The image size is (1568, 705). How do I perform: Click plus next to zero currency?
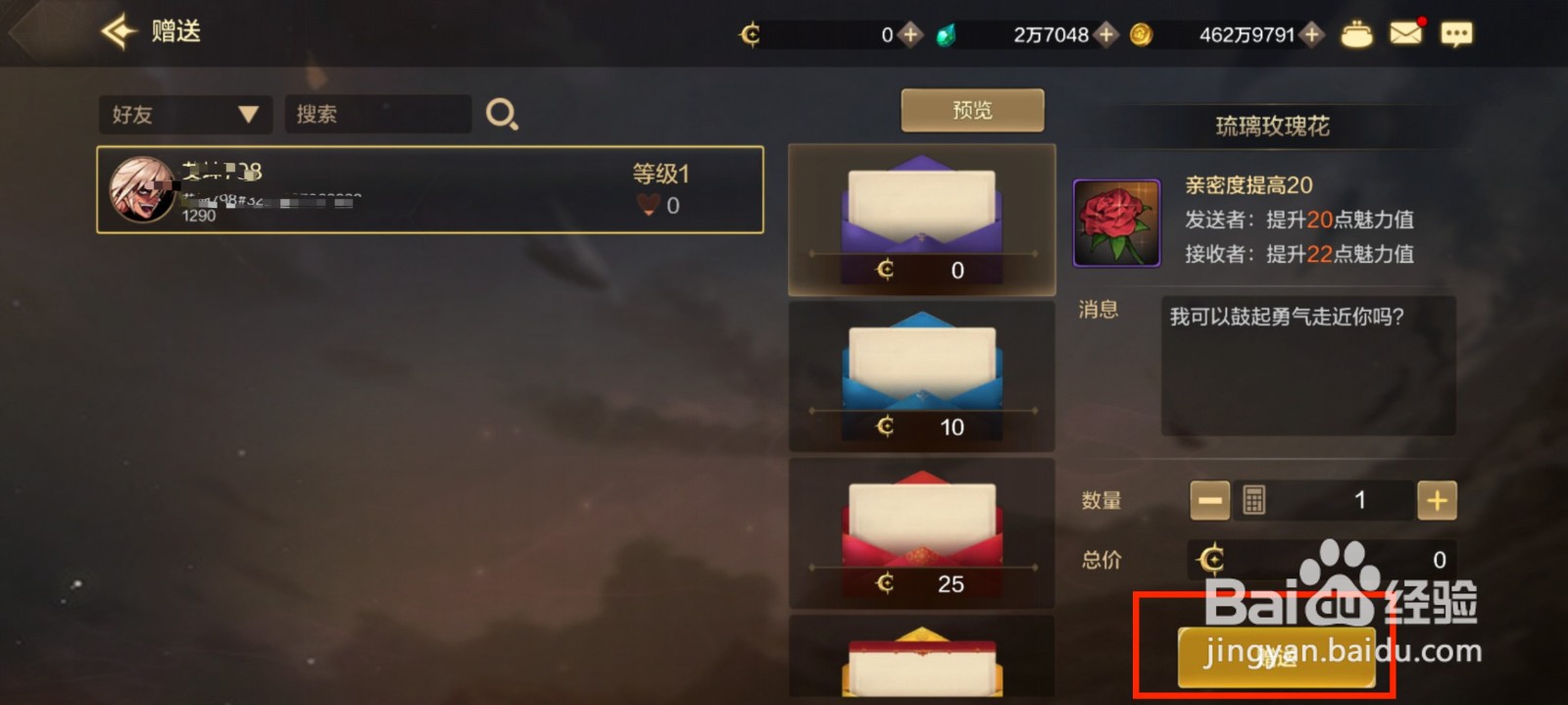tap(910, 34)
